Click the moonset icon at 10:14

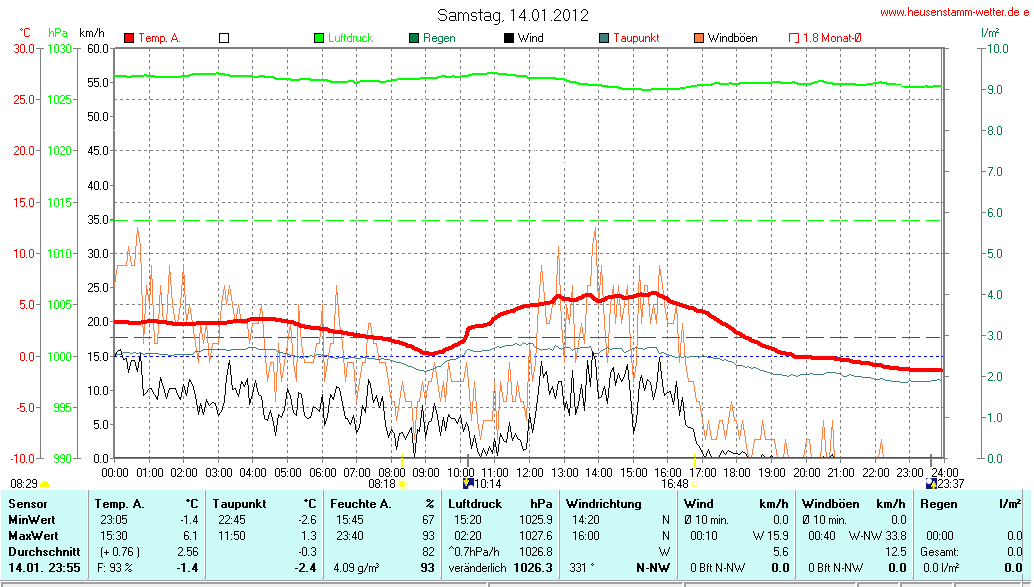pyautogui.click(x=467, y=484)
